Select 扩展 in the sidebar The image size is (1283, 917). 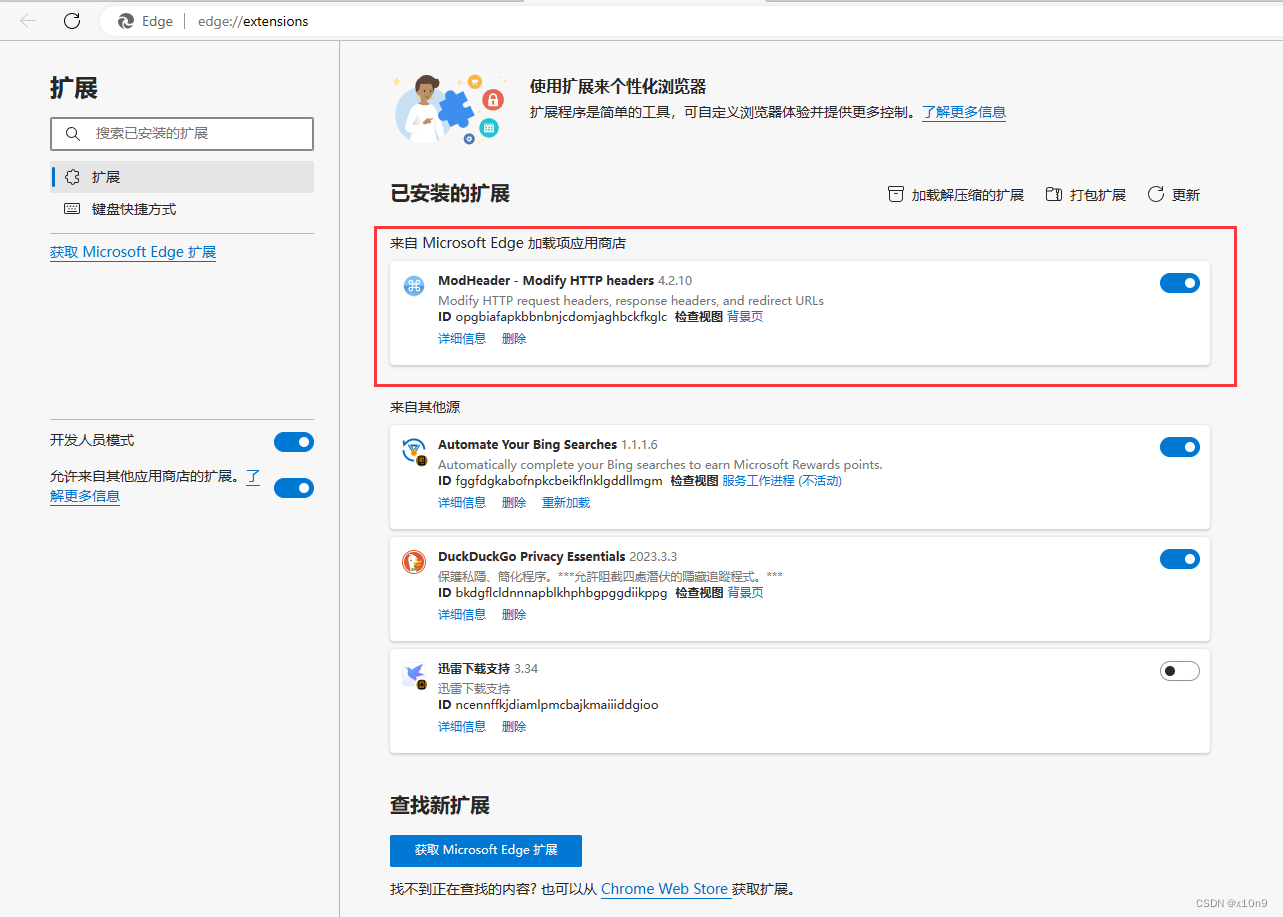click(x=182, y=177)
